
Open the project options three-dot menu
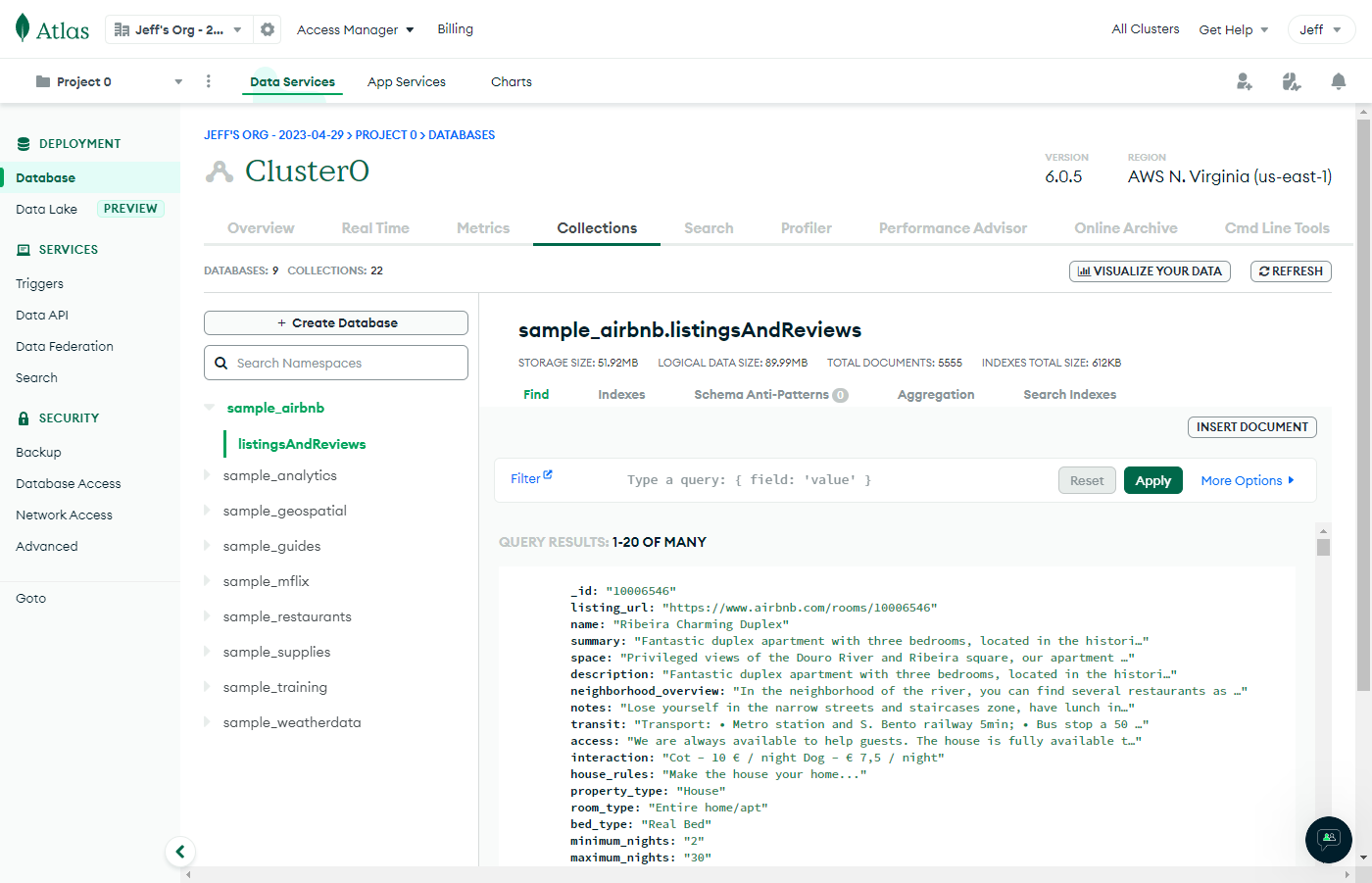209,81
